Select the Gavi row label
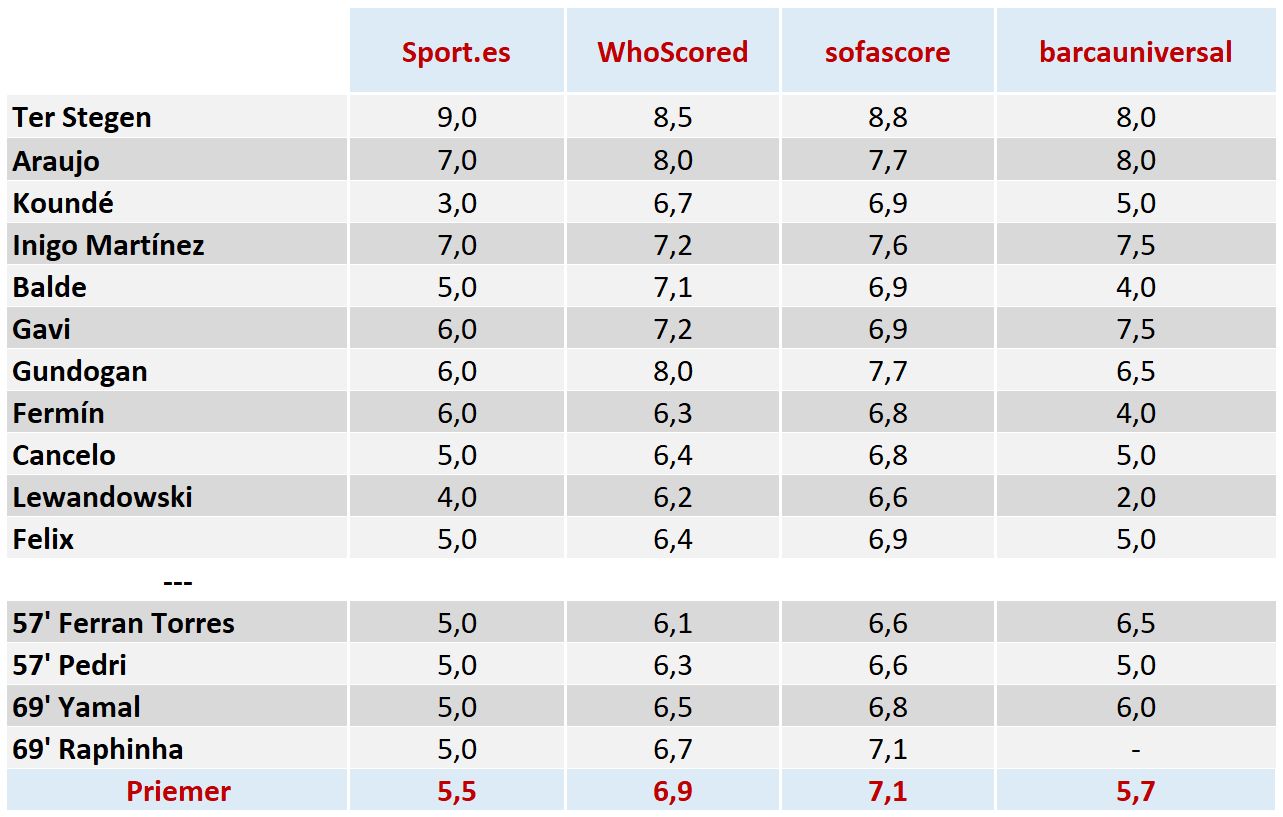The height and width of the screenshot is (817, 1283). pyautogui.click(x=42, y=329)
